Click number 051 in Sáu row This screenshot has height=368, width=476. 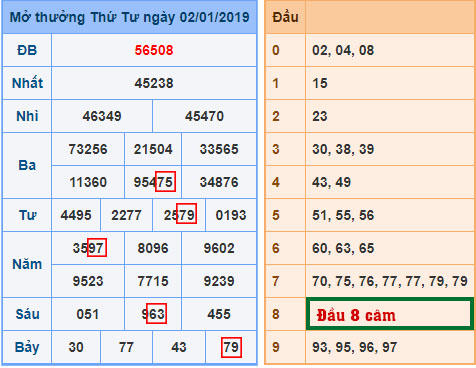pyautogui.click(x=88, y=314)
